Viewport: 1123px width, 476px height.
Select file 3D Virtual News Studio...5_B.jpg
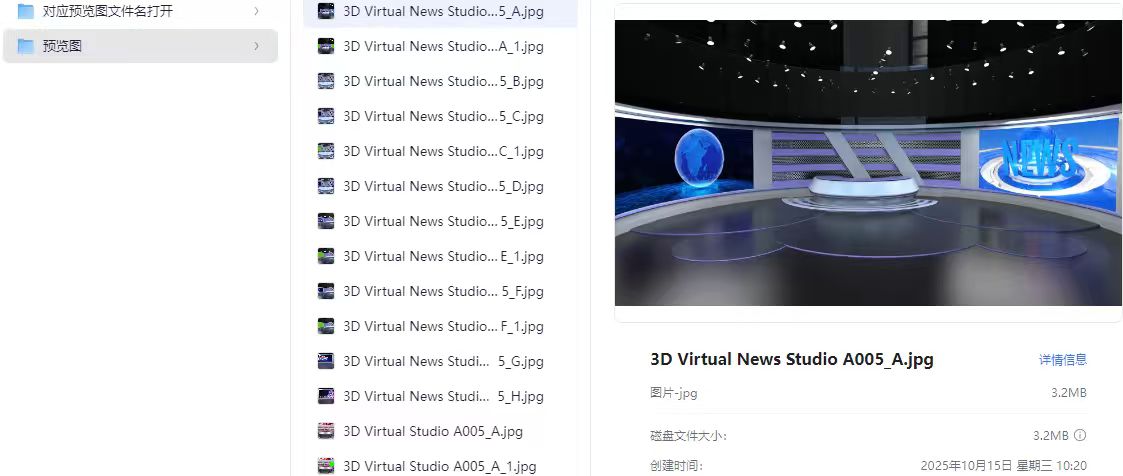point(440,82)
